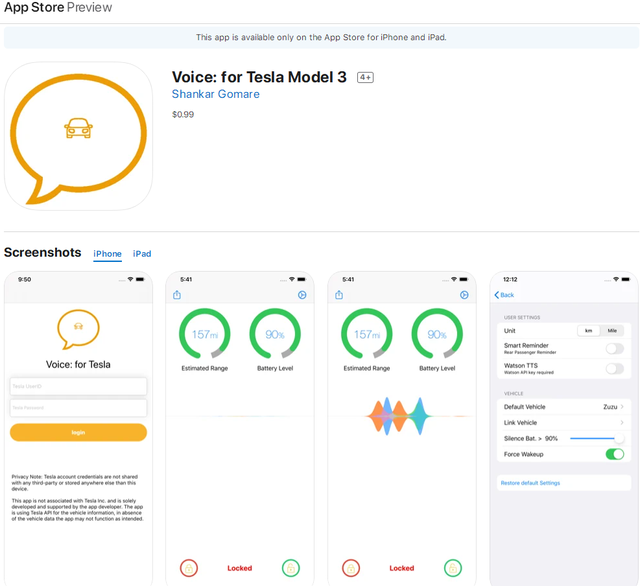Image resolution: width=640 pixels, height=586 pixels.
Task: Tap the green unlock icon in third screenshot
Action: pos(453,568)
